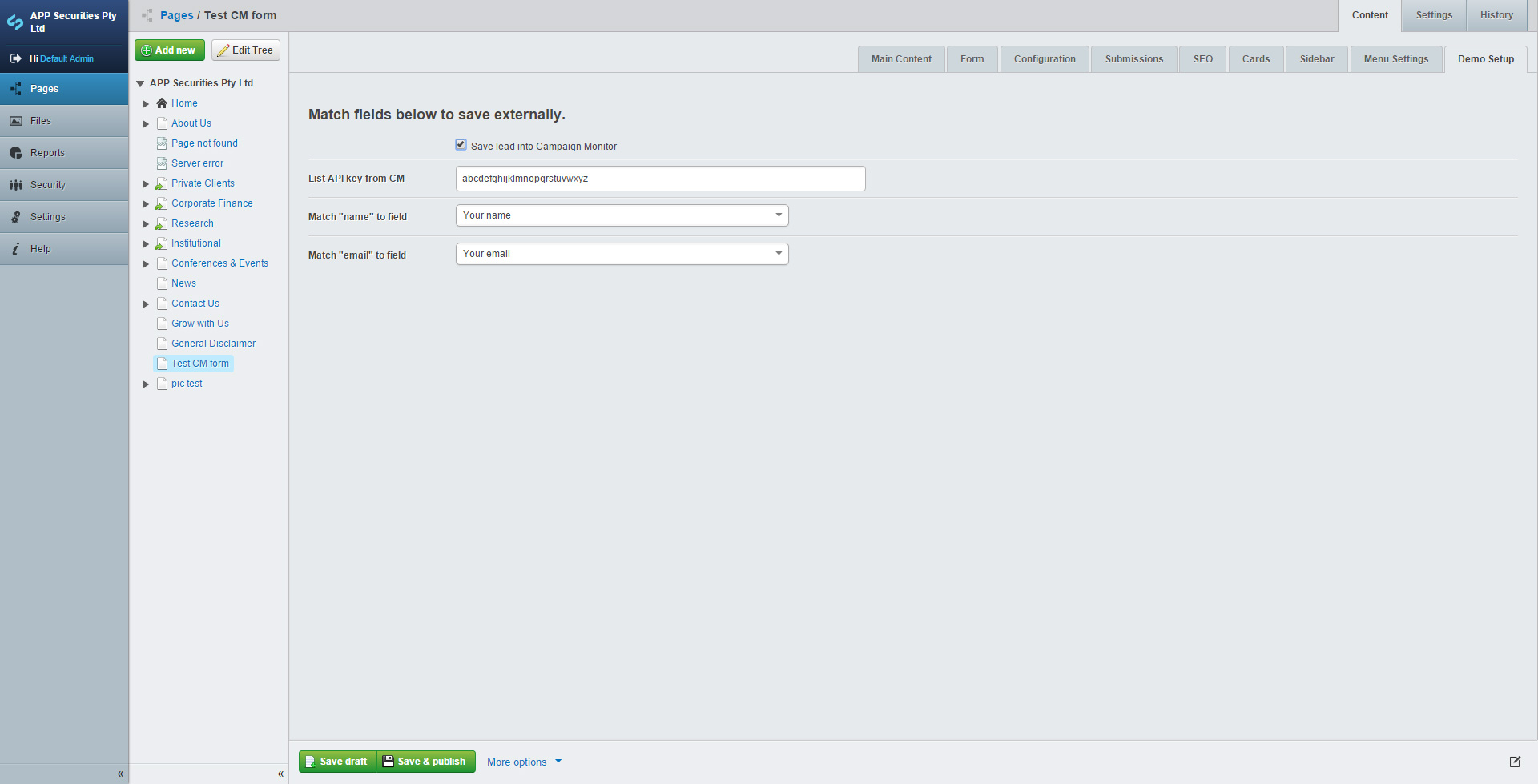Expand the Private Clients tree node
Viewport: 1538px width, 784px height.
[145, 183]
